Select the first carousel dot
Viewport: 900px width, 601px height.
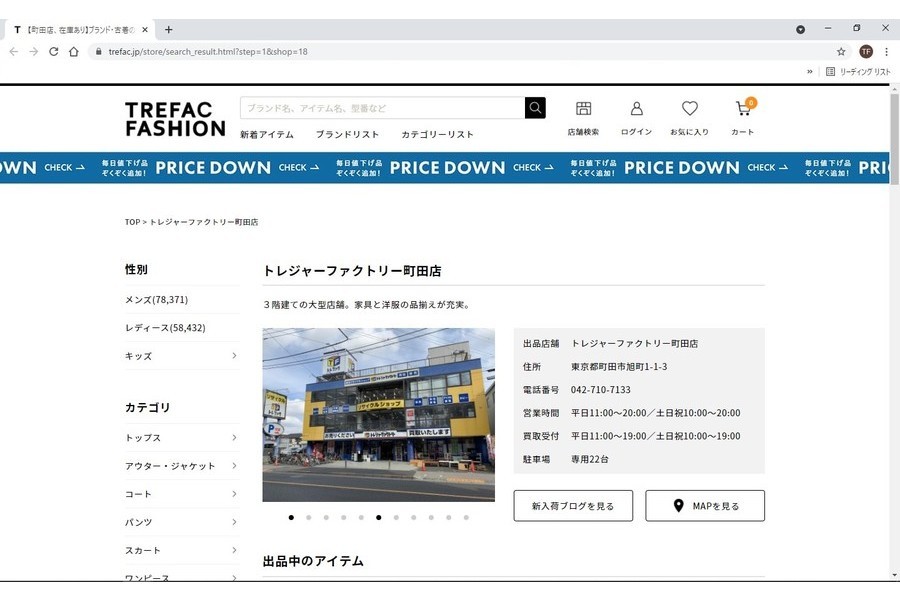(x=291, y=517)
